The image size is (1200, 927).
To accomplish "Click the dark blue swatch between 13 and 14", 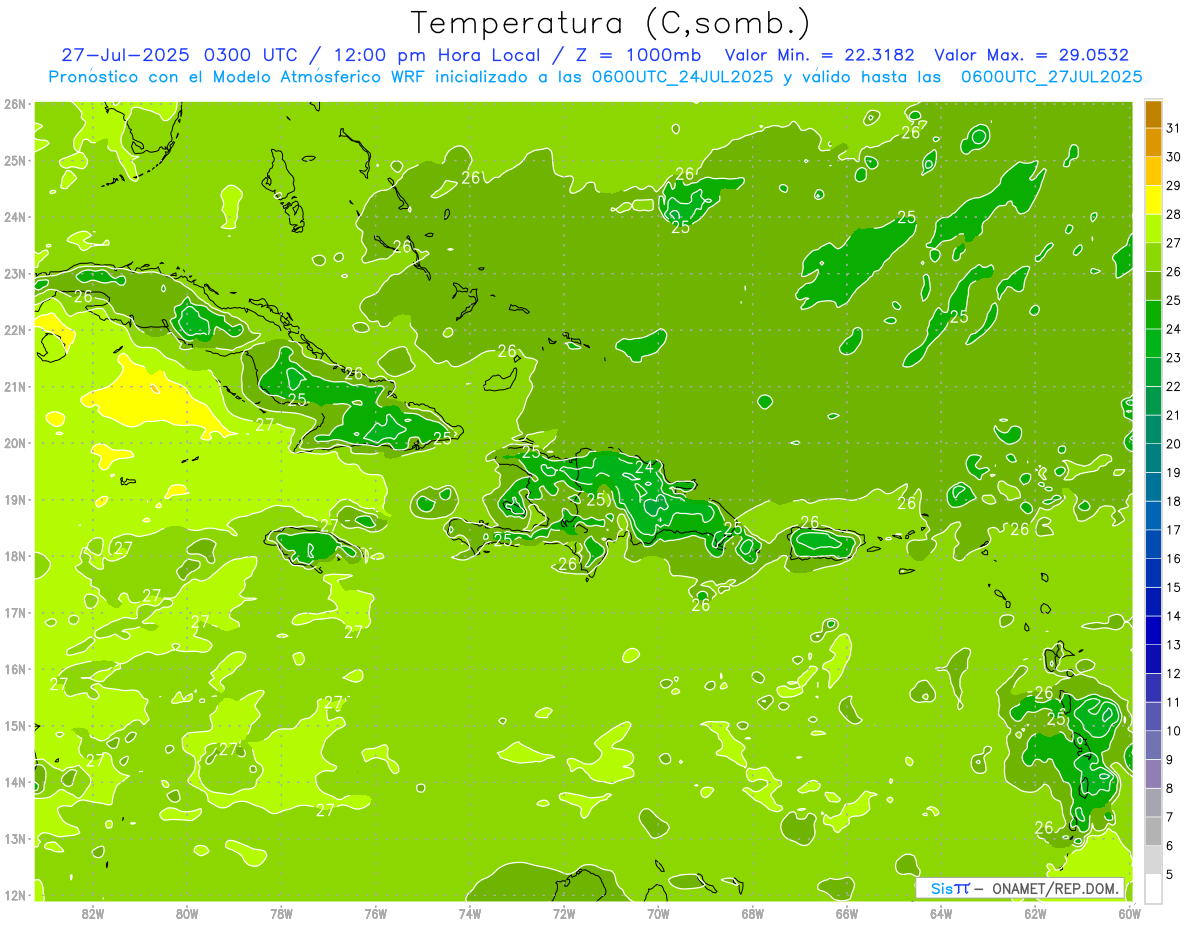I will 1153,630.
